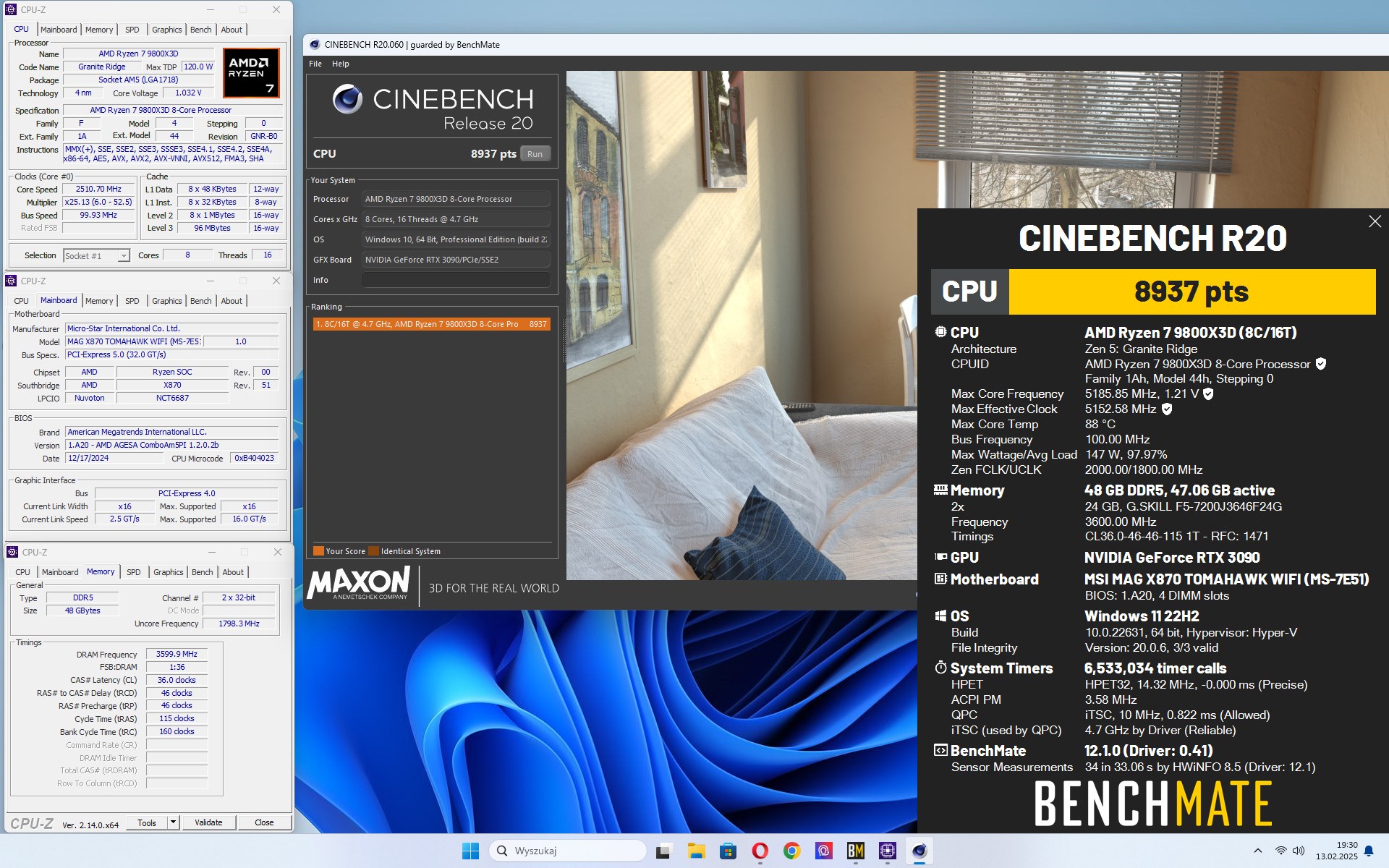
Task: Open SPD tab in top CPU-Z window
Action: point(132,30)
